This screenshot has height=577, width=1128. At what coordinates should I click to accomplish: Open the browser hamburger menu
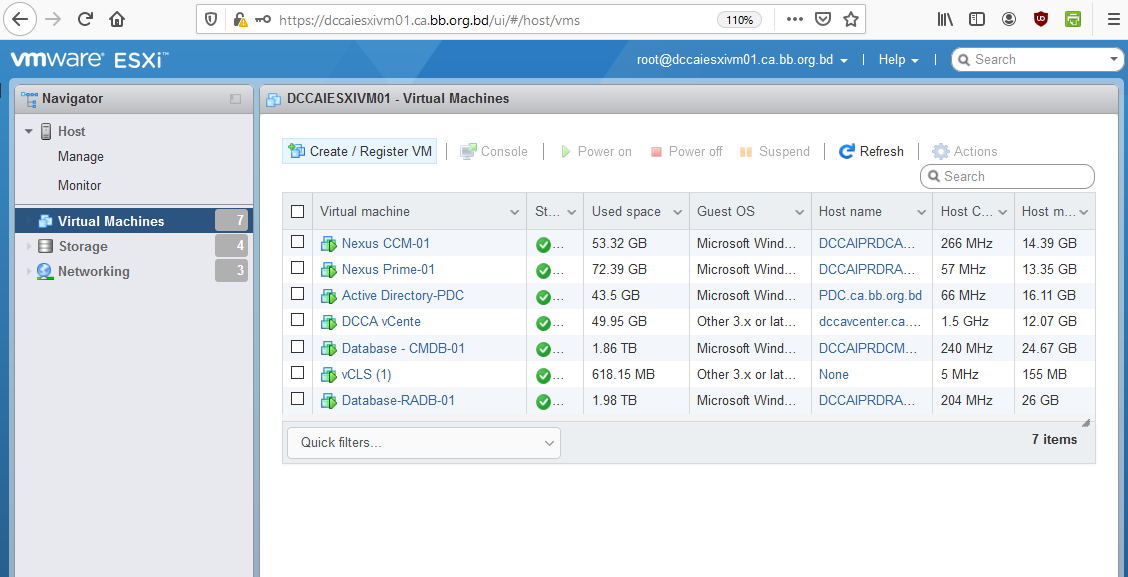pyautogui.click(x=1113, y=20)
